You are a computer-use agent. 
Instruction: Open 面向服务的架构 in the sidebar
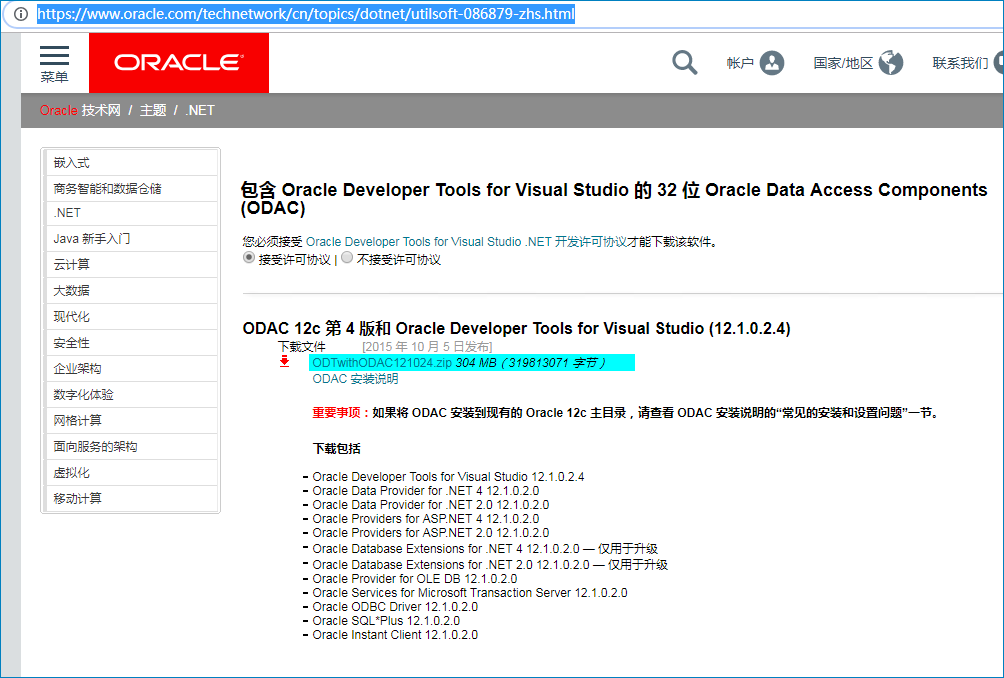pos(132,447)
